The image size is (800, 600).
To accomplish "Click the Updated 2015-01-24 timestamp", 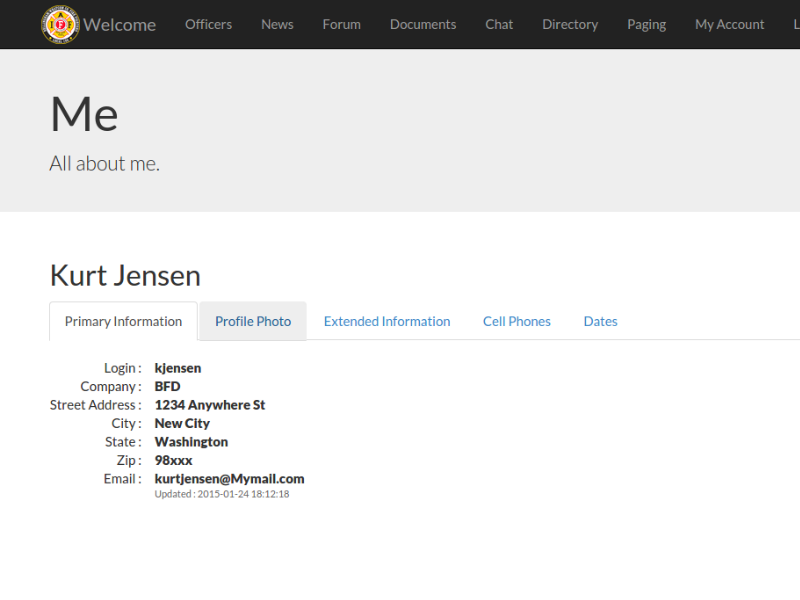I will [x=222, y=494].
